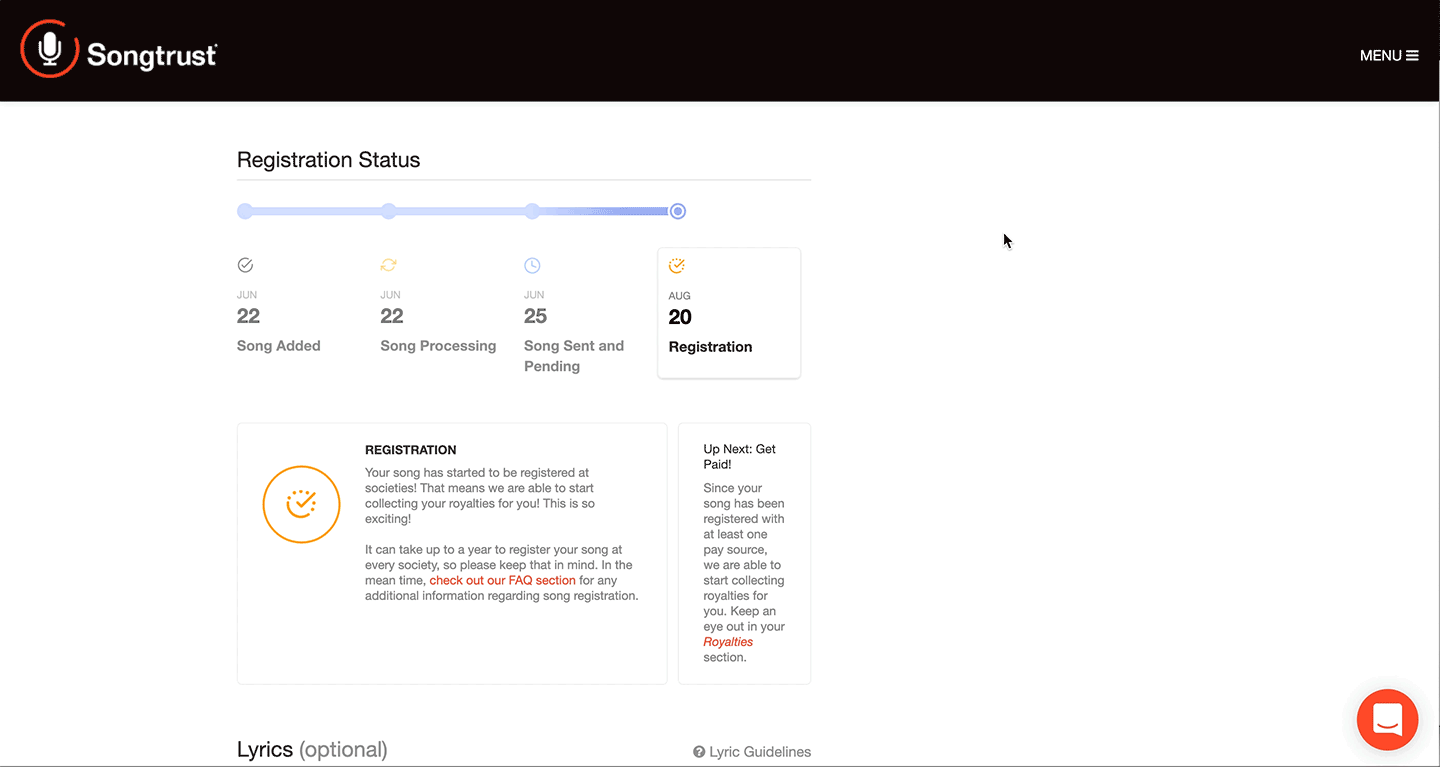Click the 'Up Next: Get Paid!' heading
The image size is (1440, 767).
[740, 457]
